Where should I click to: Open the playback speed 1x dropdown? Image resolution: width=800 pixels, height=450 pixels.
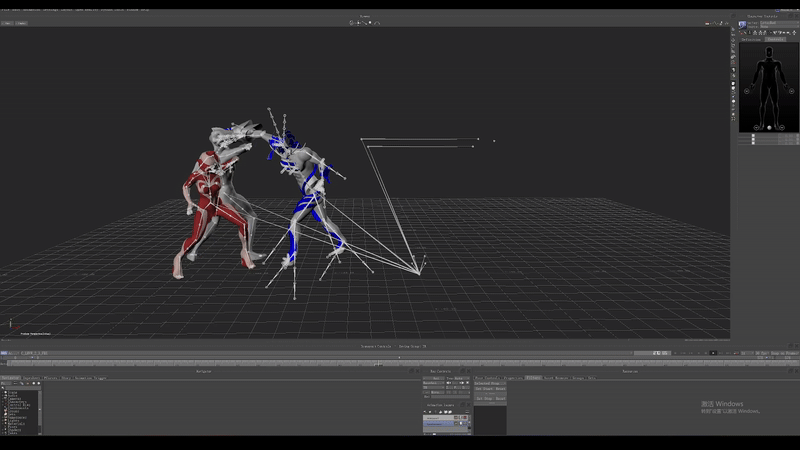pyautogui.click(x=747, y=353)
